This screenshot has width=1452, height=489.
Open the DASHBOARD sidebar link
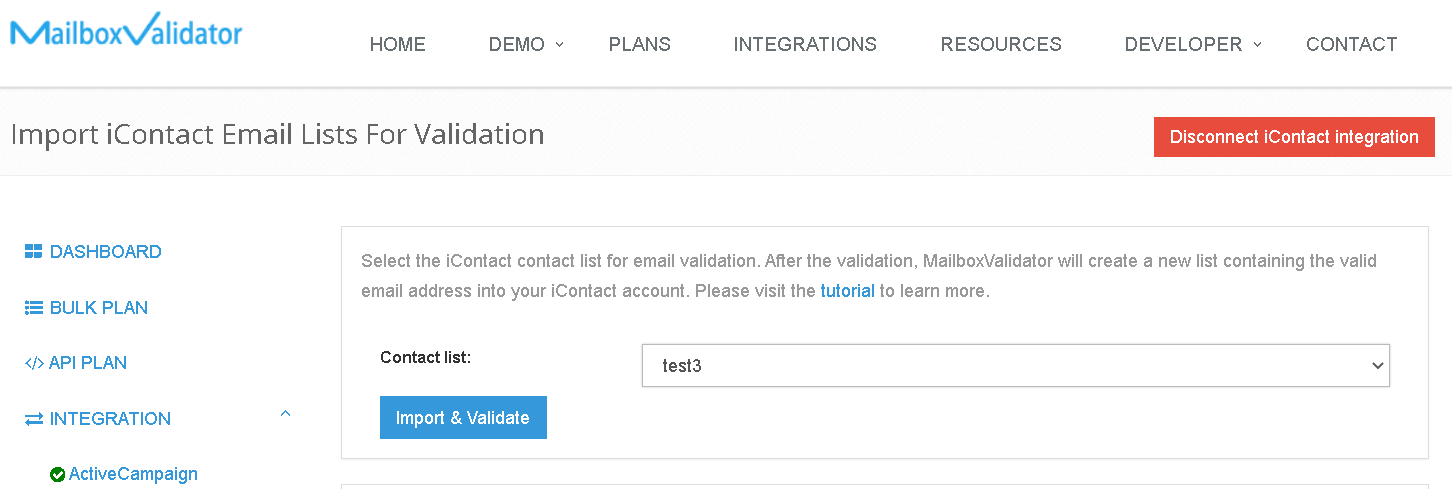(105, 252)
